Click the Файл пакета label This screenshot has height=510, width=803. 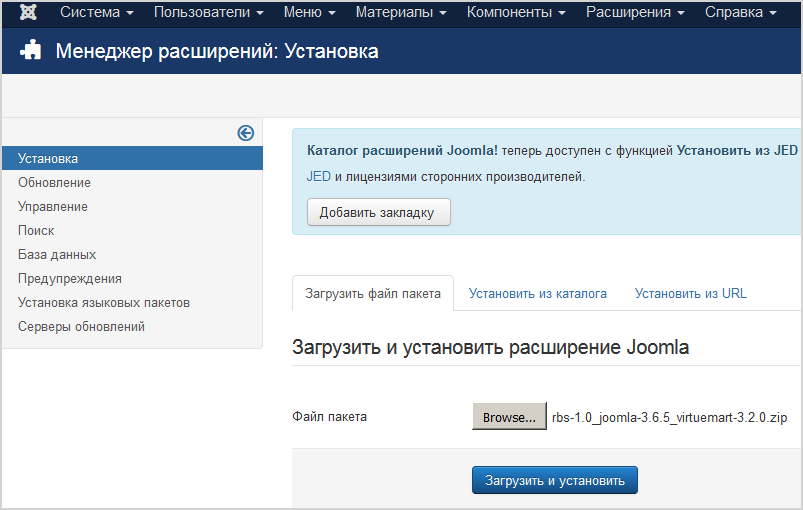(x=329, y=417)
